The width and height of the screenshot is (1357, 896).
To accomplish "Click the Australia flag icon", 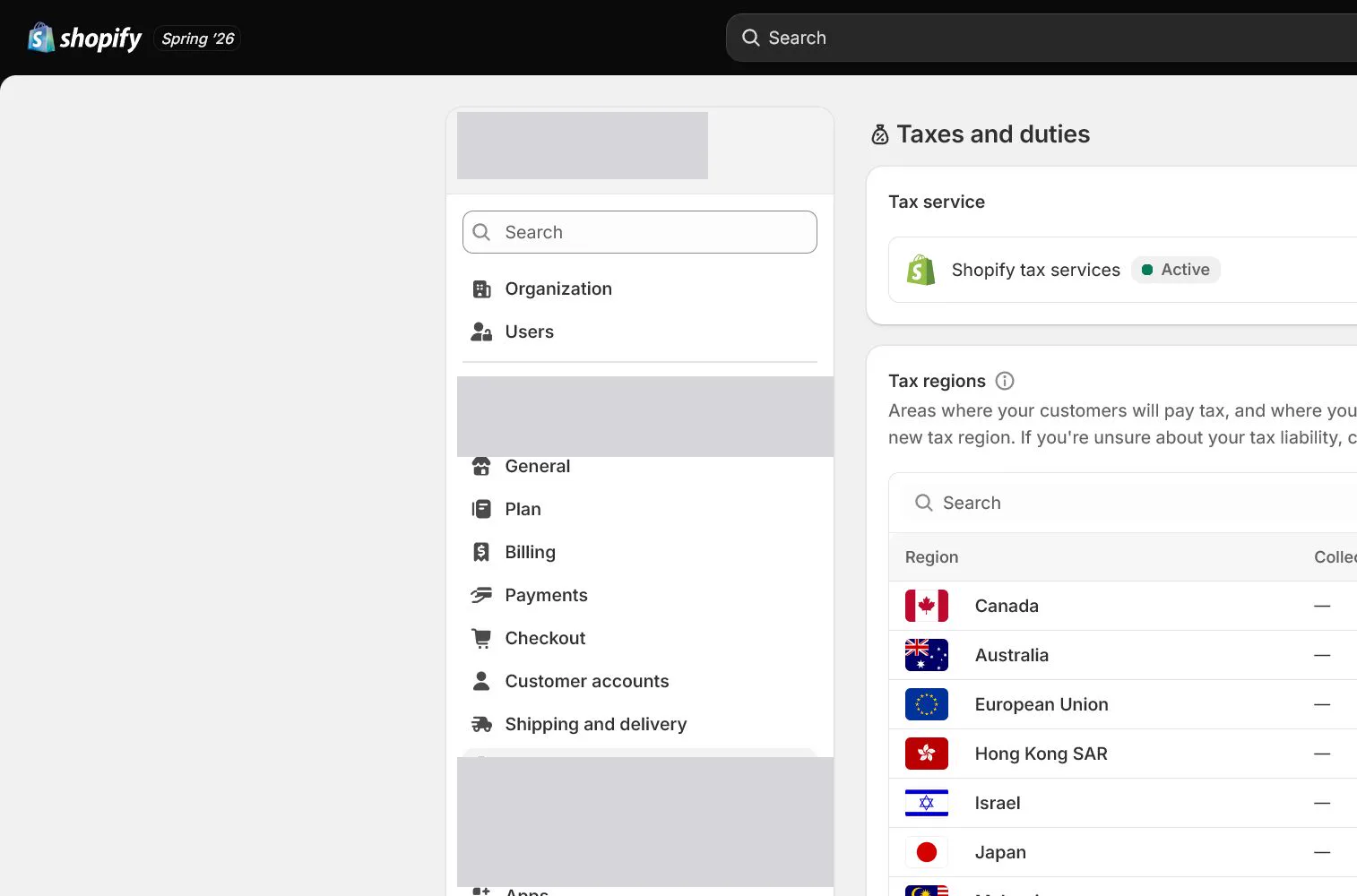I will (x=927, y=655).
